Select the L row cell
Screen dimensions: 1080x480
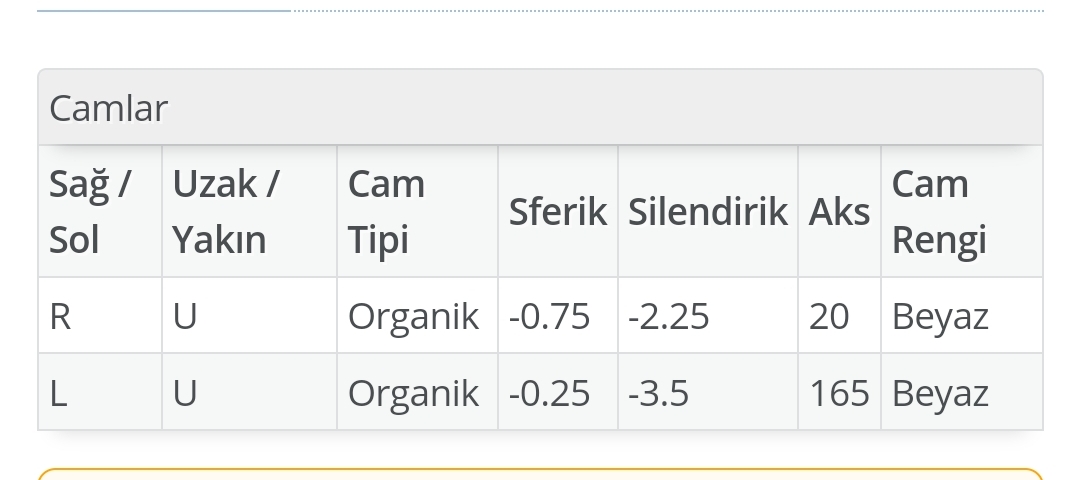(100, 393)
